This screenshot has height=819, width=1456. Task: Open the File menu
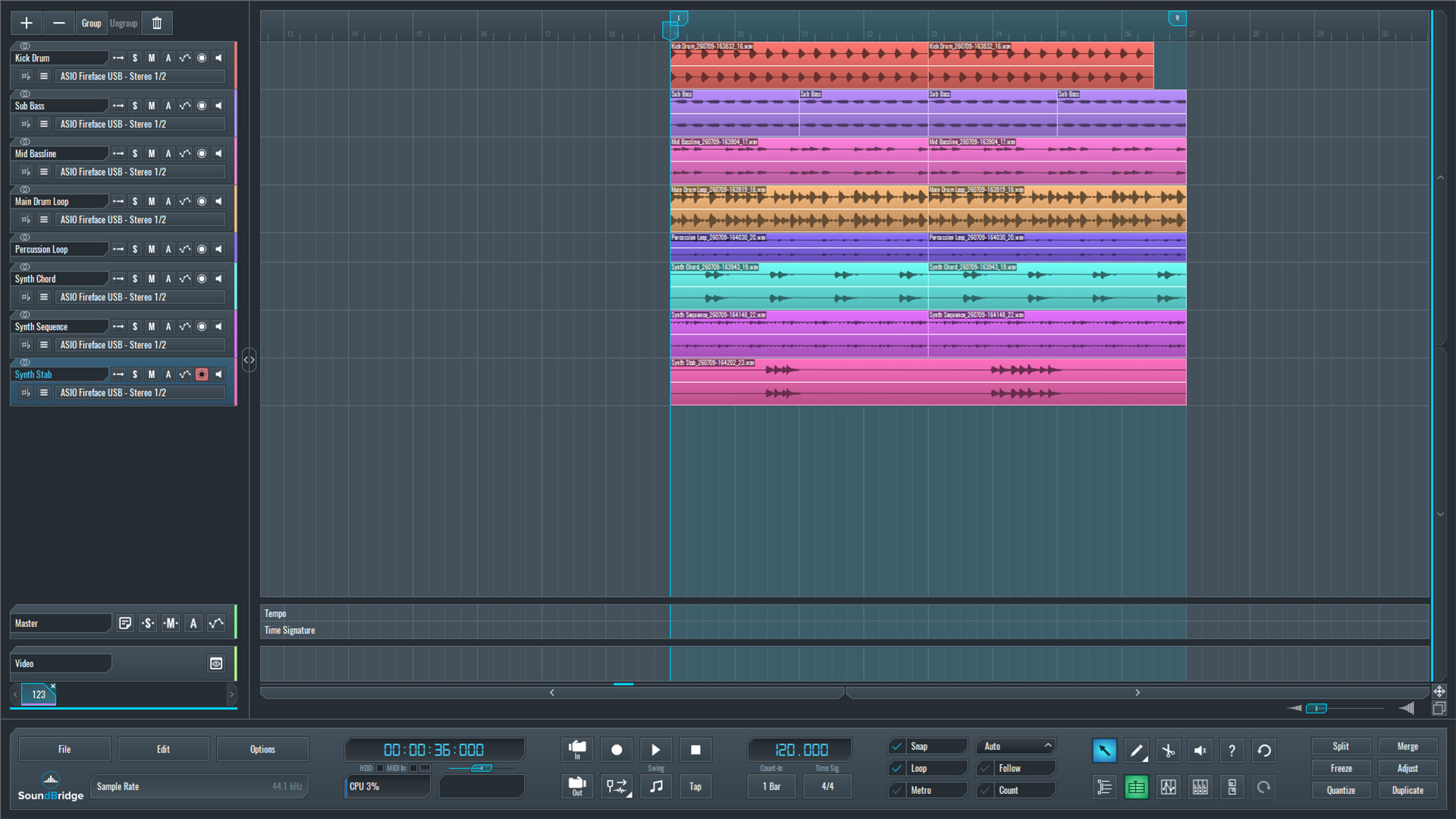pos(64,749)
